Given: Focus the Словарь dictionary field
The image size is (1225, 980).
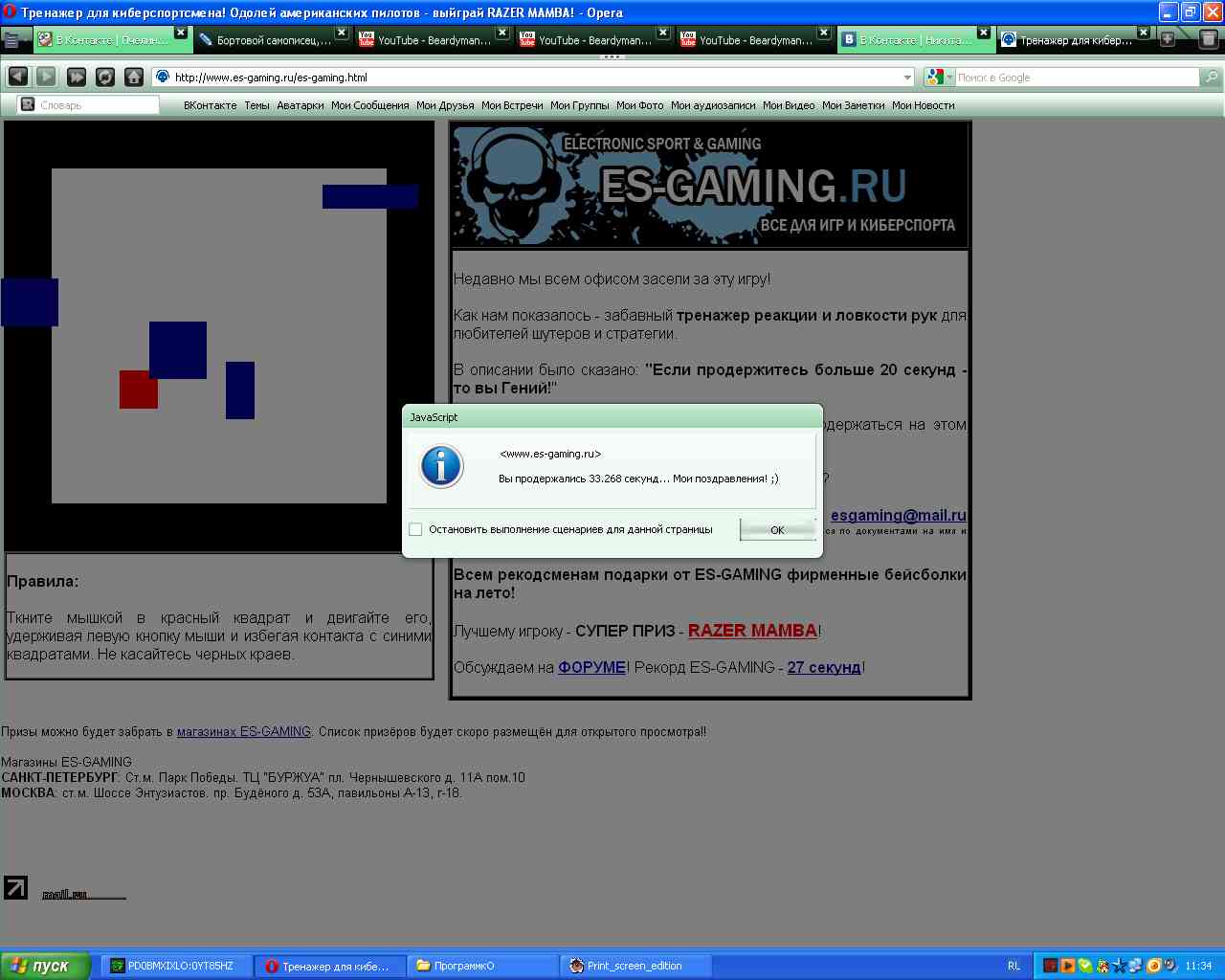Looking at the screenshot, I should (x=88, y=105).
